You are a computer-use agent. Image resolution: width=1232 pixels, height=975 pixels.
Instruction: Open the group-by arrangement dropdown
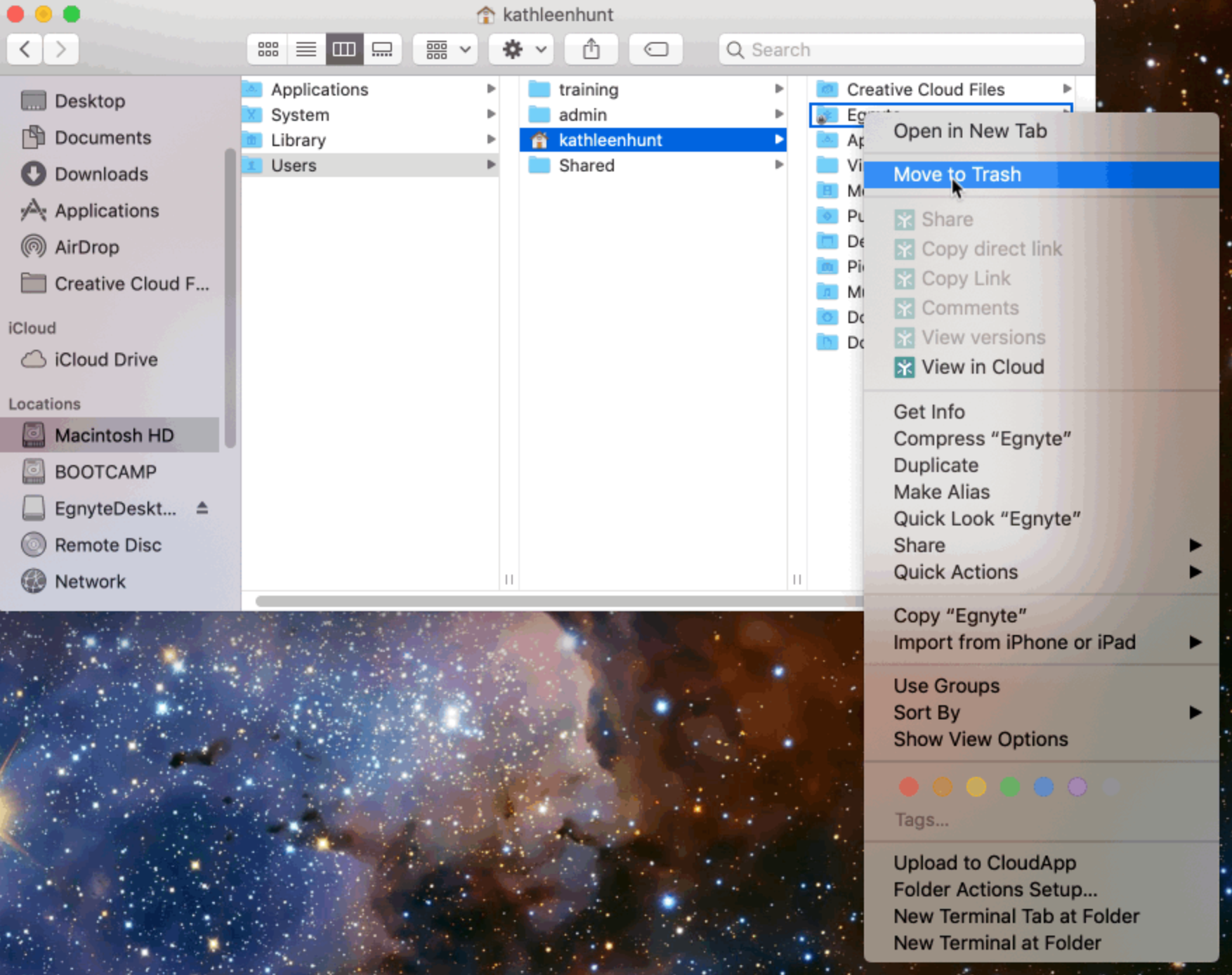[x=445, y=49]
